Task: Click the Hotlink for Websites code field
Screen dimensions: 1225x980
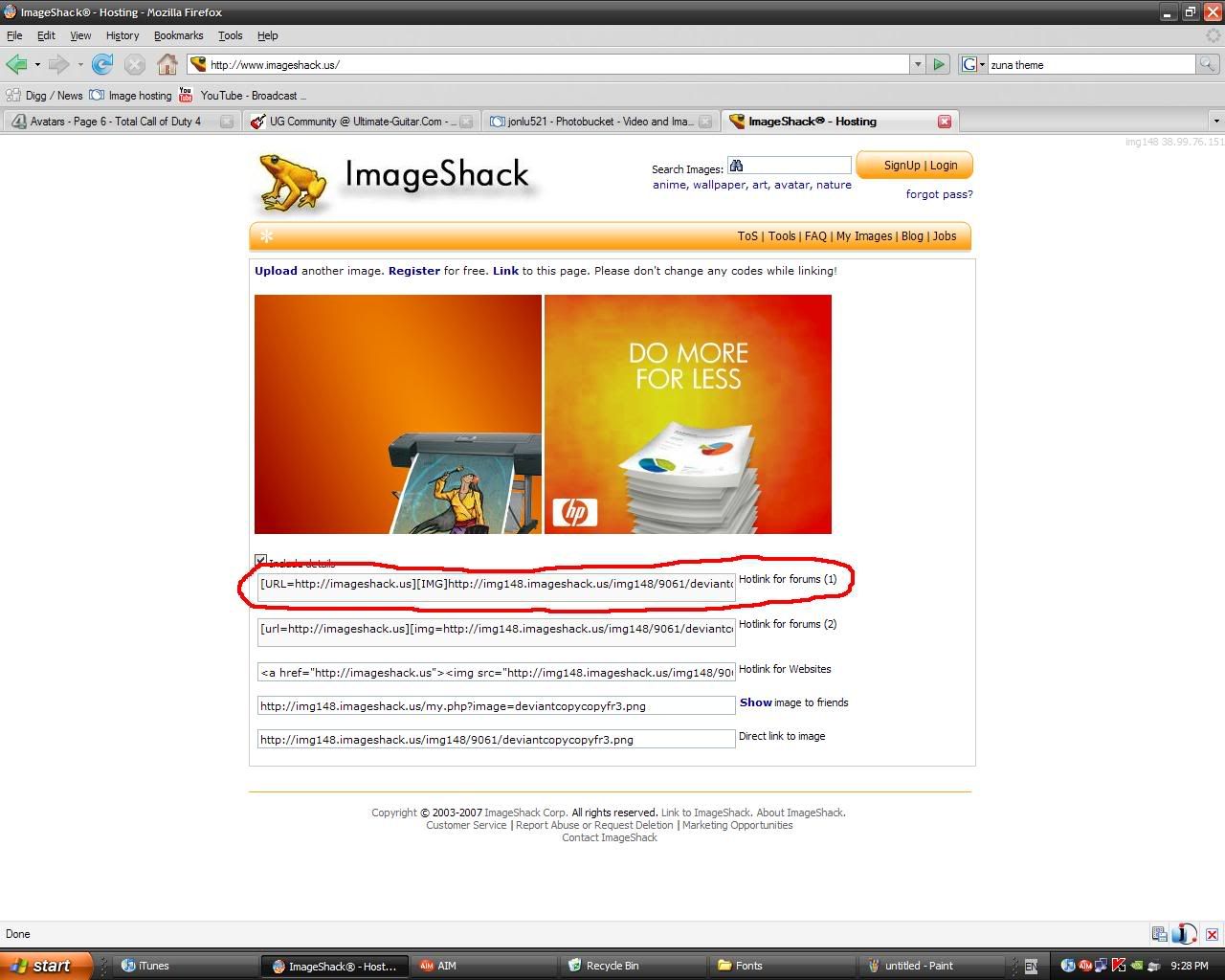Action: tap(496, 673)
